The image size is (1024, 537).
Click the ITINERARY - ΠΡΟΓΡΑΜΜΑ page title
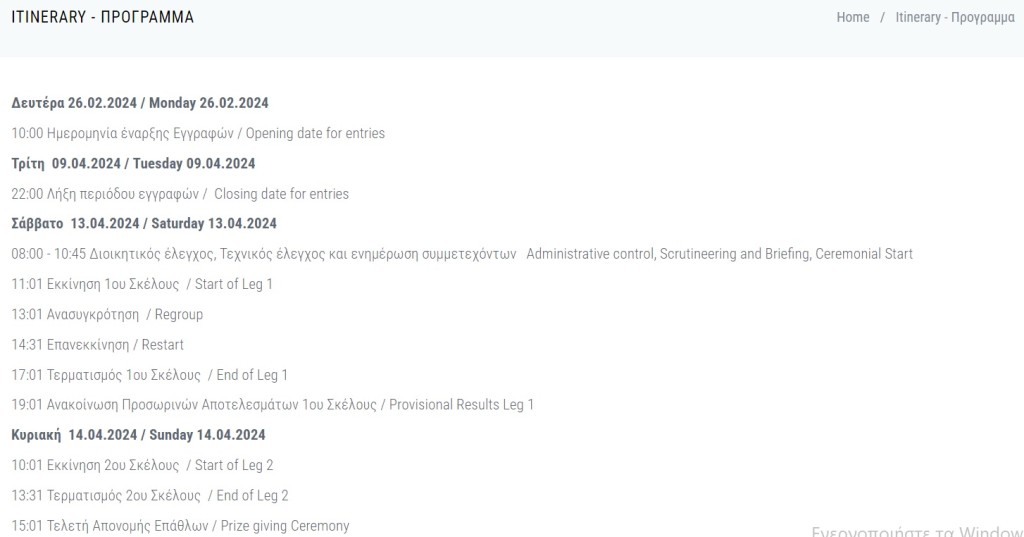coord(103,17)
